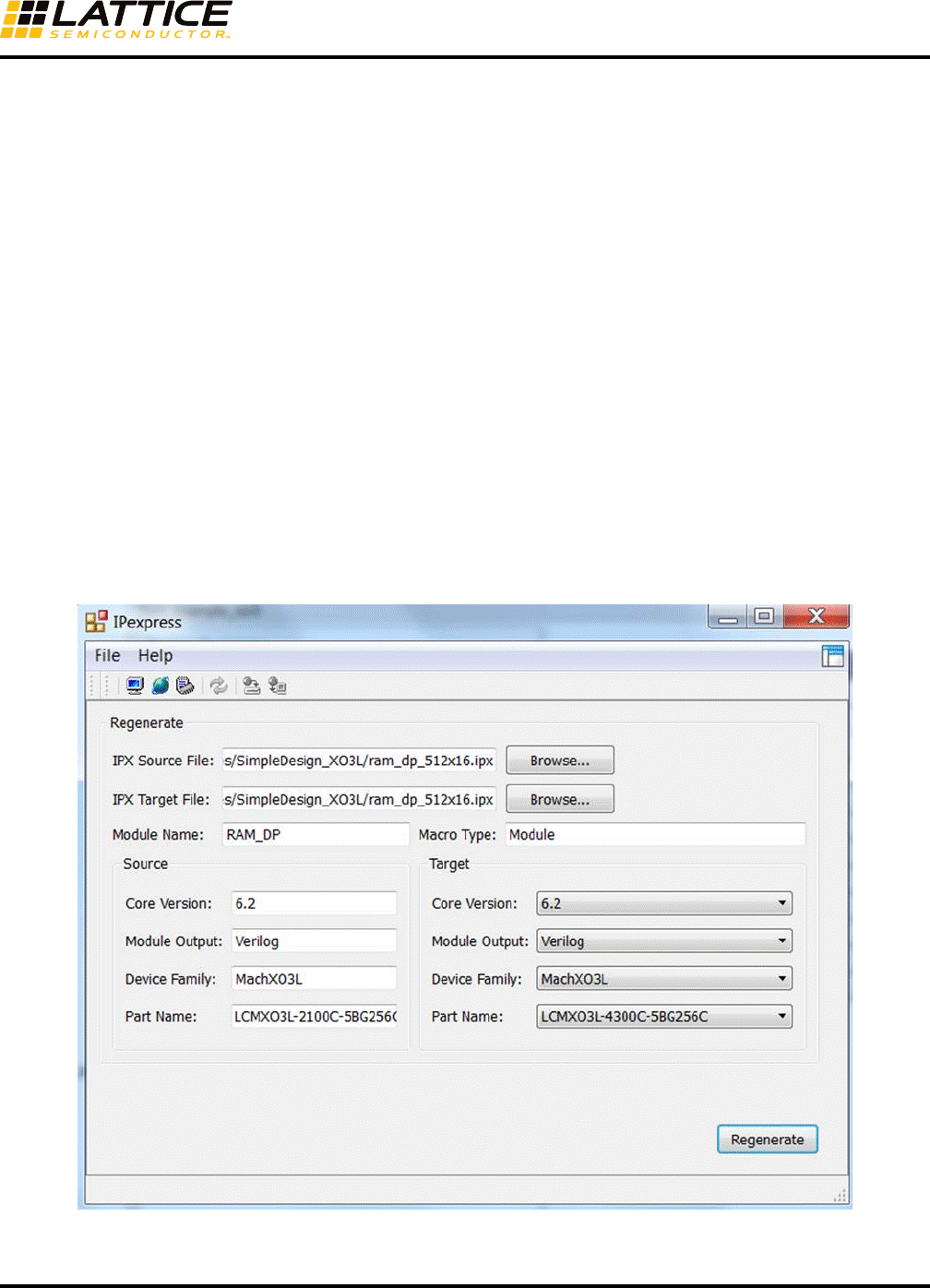Click the Module Name field showing RAM_DP
Viewport: 930px width, 1288px height.
(x=316, y=834)
